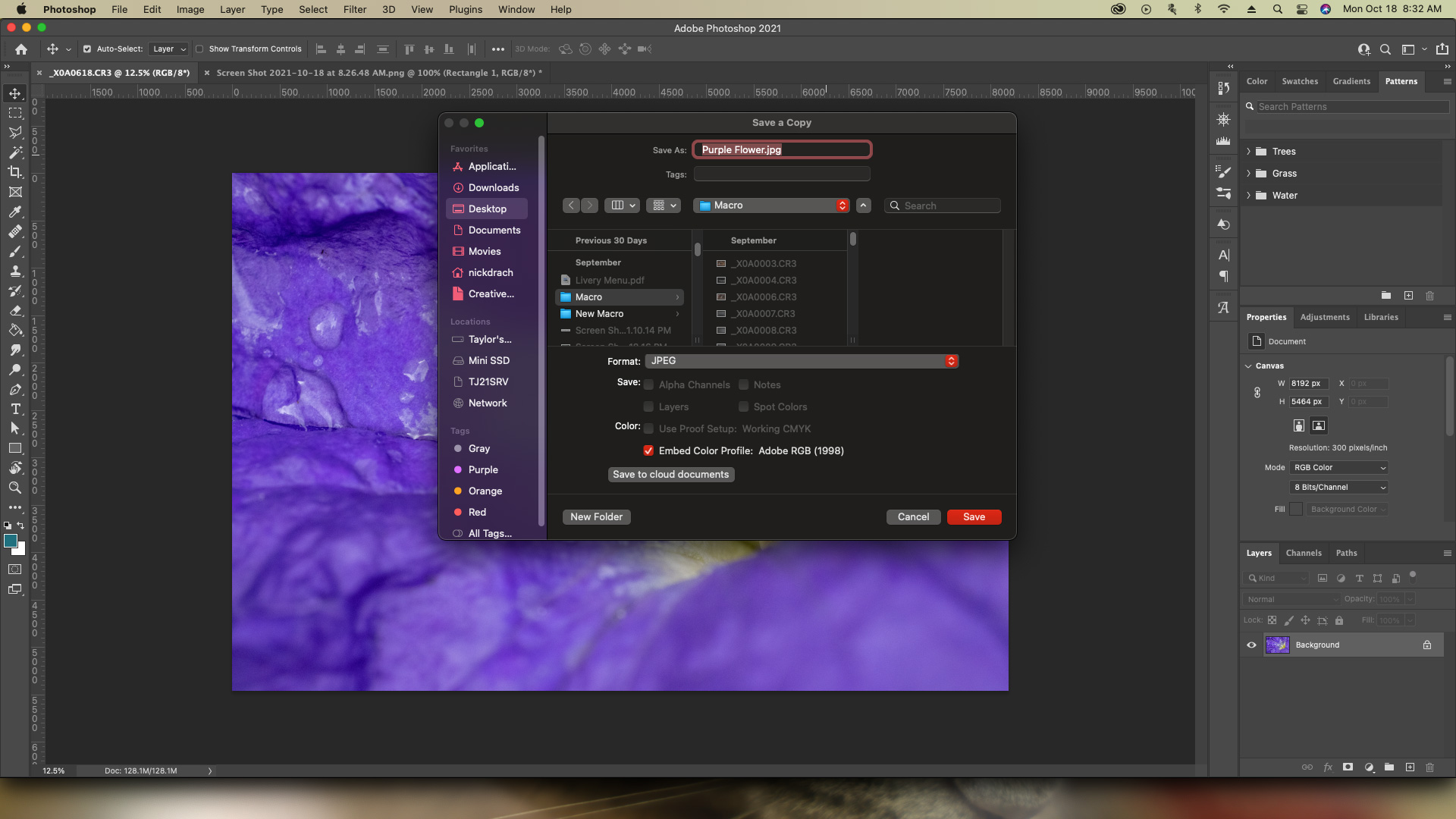Screen dimensions: 1456x819
Task: Open the JPEG Format dropdown
Action: pos(802,361)
